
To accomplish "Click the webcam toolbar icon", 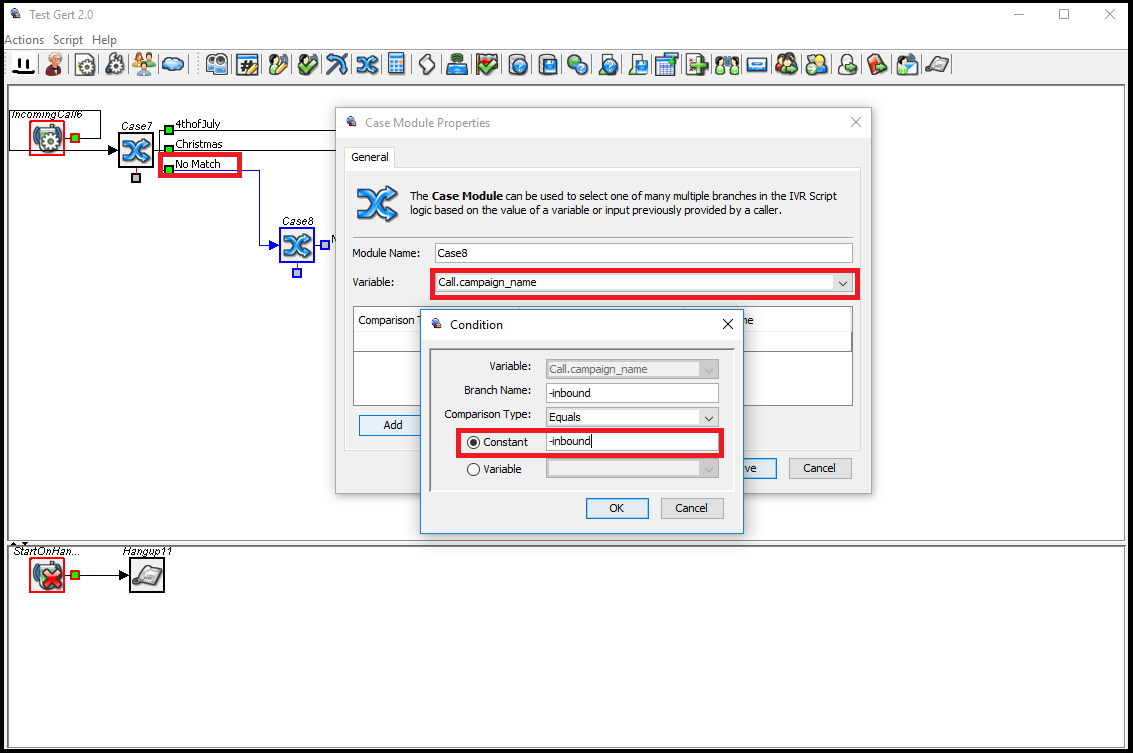I will point(217,65).
